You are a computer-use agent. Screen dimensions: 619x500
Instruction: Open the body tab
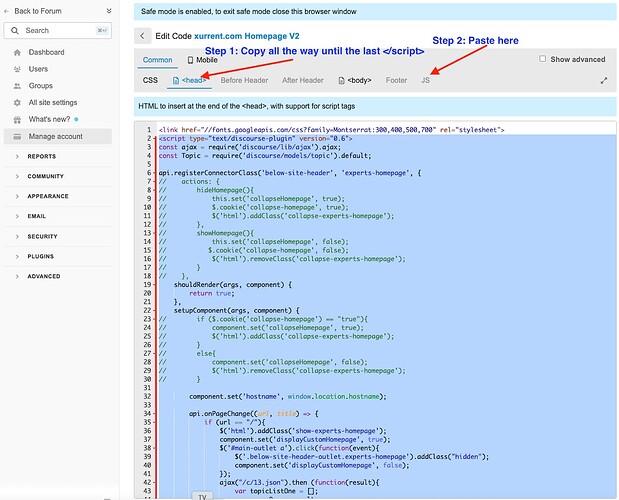pyautogui.click(x=355, y=81)
